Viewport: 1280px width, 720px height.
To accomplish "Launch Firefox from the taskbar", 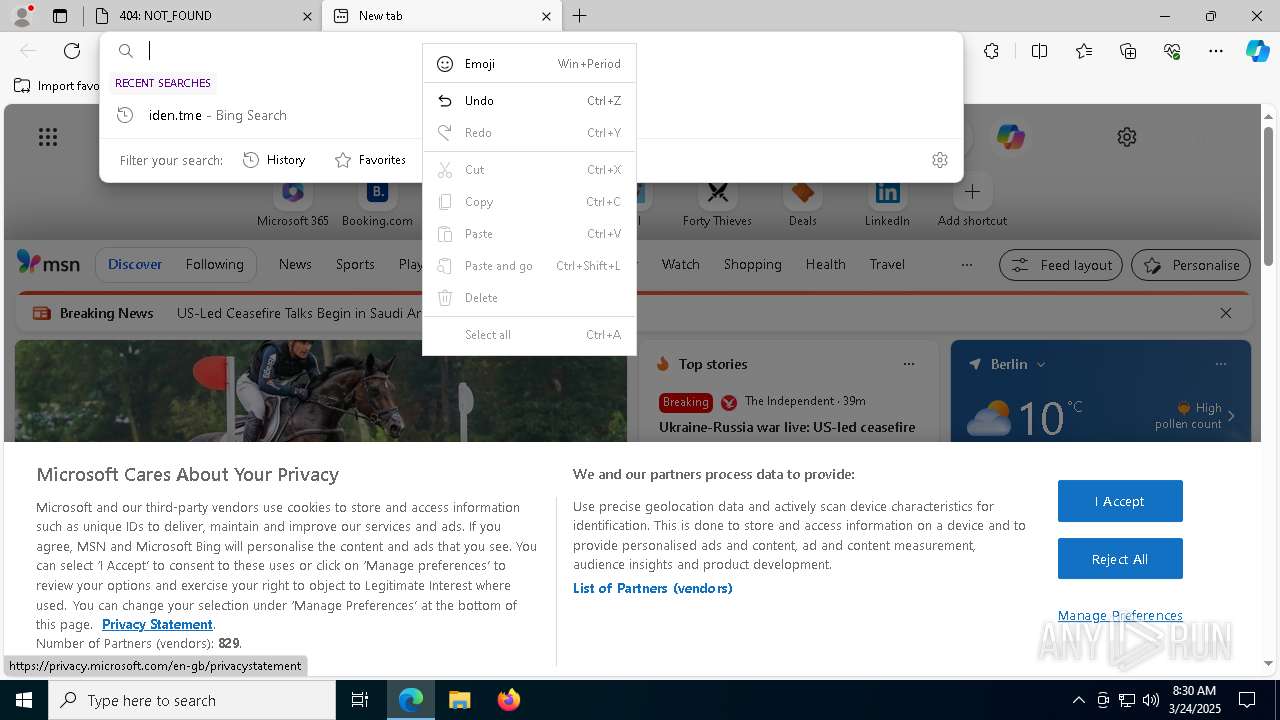I will click(x=508, y=700).
